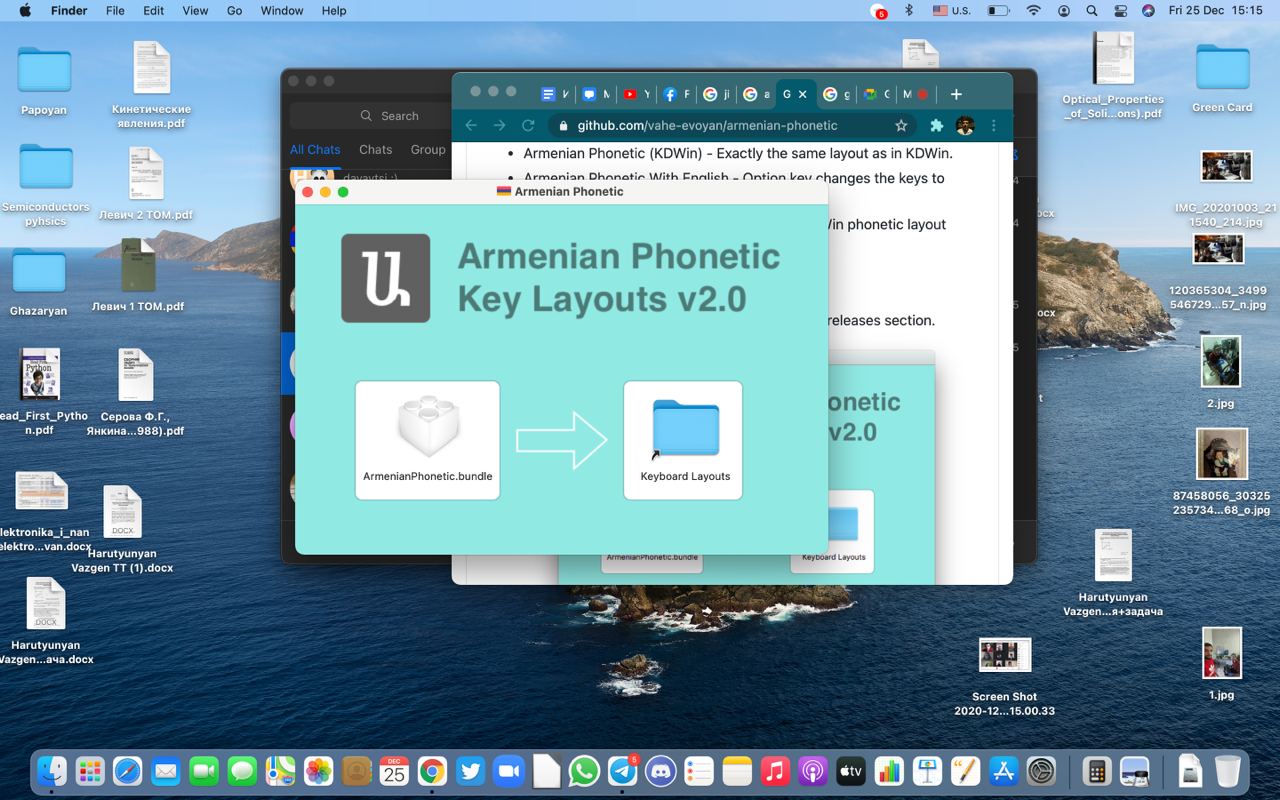Open Spotlight search in the menu bar

tap(1092, 11)
